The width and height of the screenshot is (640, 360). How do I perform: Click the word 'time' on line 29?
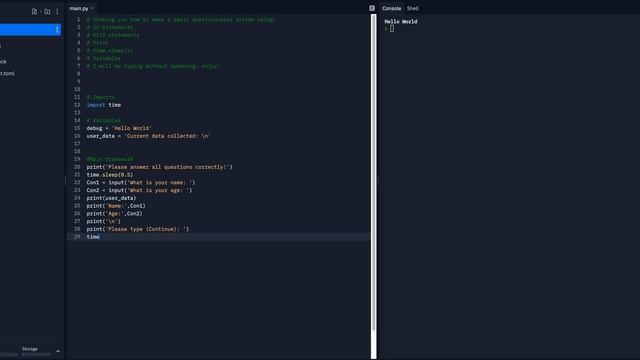[x=93, y=237]
